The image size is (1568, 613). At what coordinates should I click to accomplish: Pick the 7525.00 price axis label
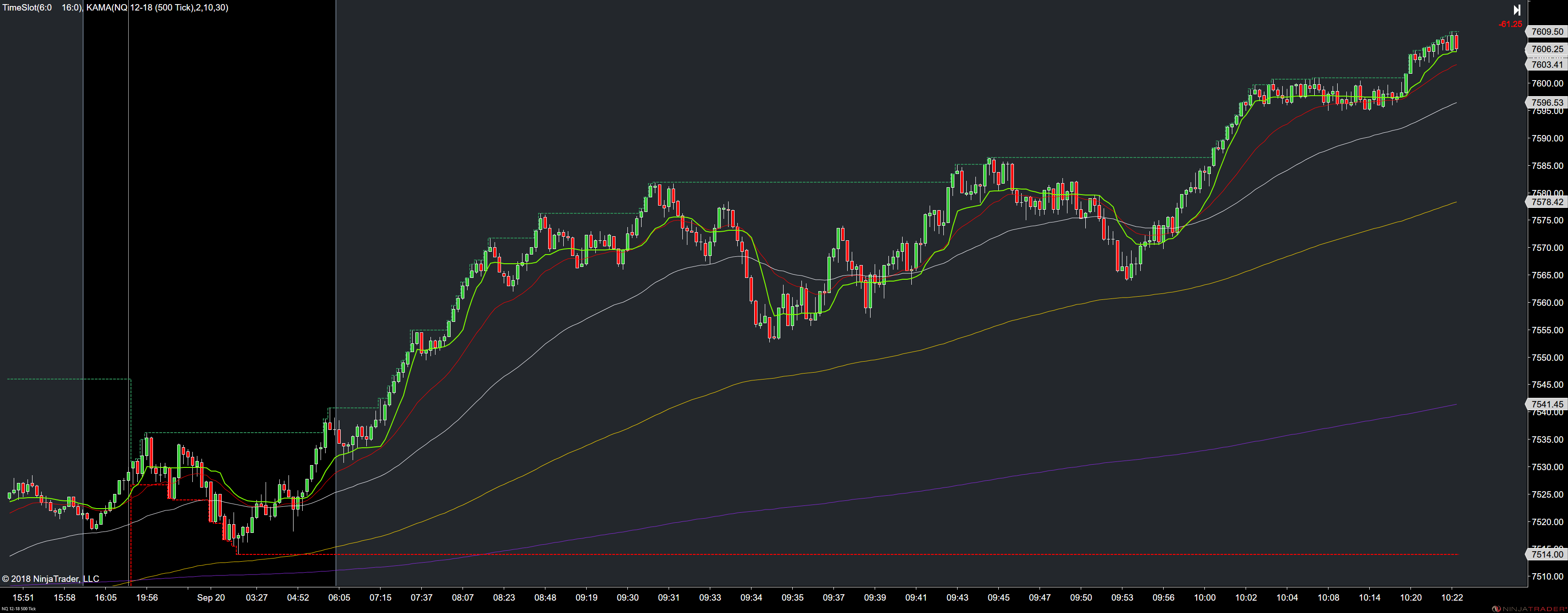pyautogui.click(x=1547, y=494)
